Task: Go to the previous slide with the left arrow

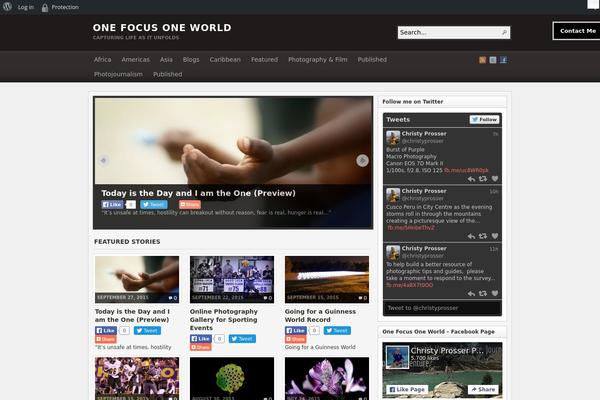Action: 103,160
